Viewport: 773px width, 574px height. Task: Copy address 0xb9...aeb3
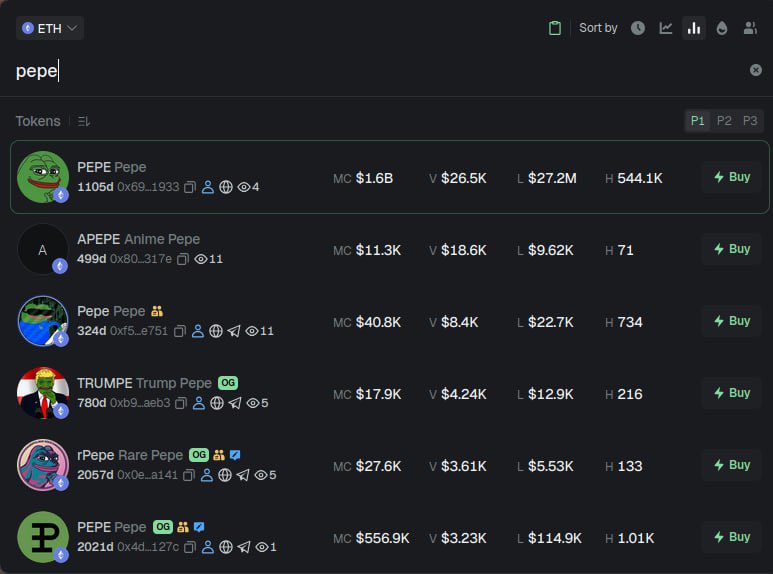pos(181,403)
